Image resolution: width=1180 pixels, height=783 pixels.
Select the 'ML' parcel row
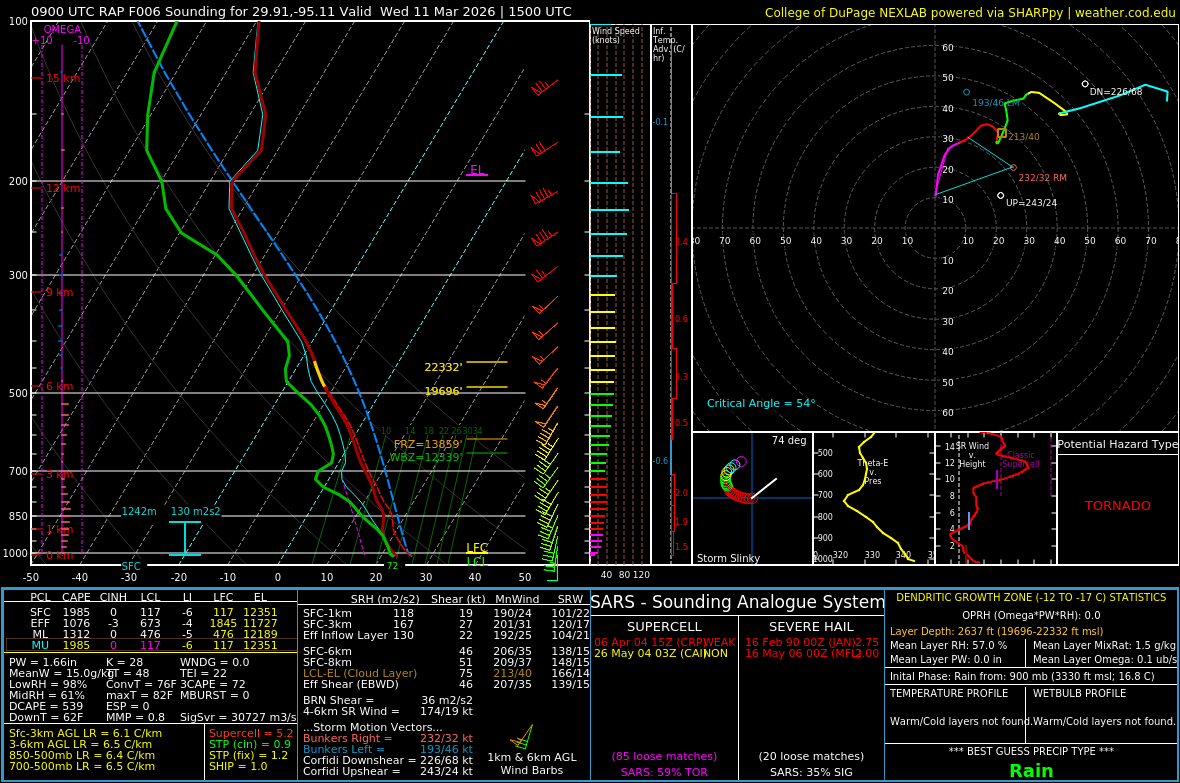[x=151, y=635]
